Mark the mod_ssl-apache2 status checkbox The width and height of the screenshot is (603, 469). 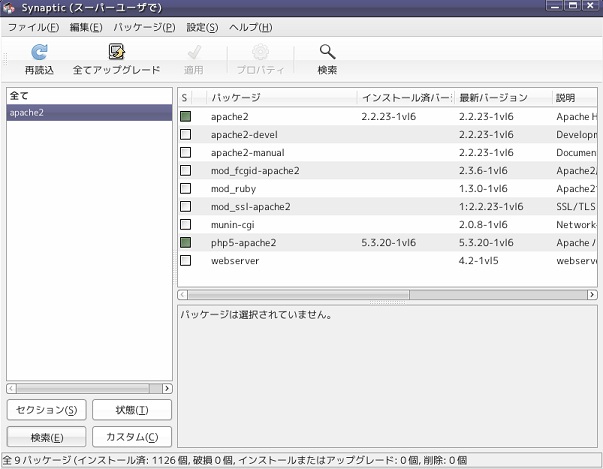pyautogui.click(x=186, y=206)
